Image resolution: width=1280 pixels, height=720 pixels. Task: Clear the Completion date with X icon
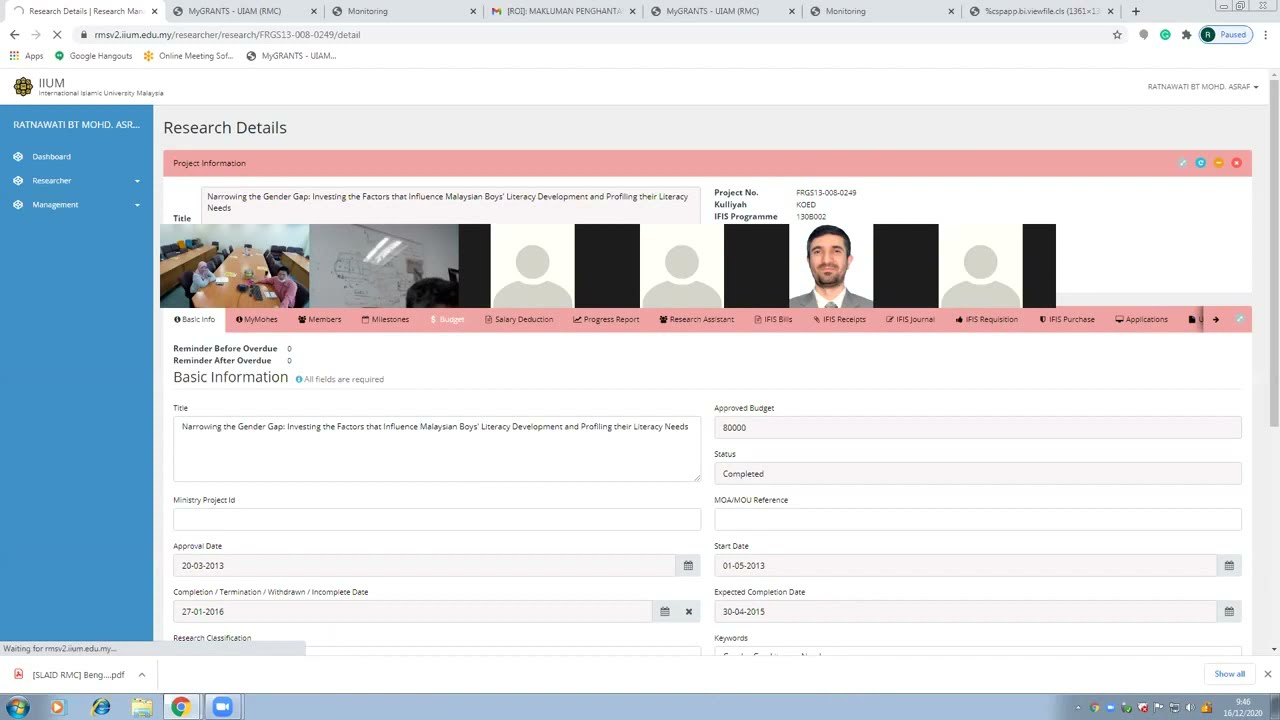click(x=688, y=612)
